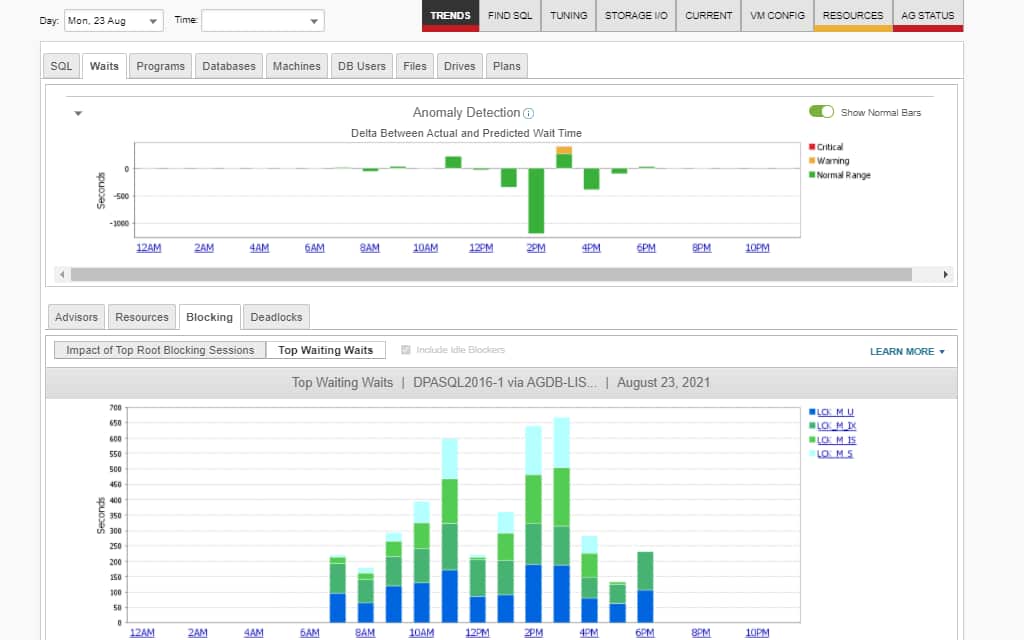This screenshot has height=640, width=1024.
Task: Click the chart's left scroll arrow
Action: click(62, 274)
